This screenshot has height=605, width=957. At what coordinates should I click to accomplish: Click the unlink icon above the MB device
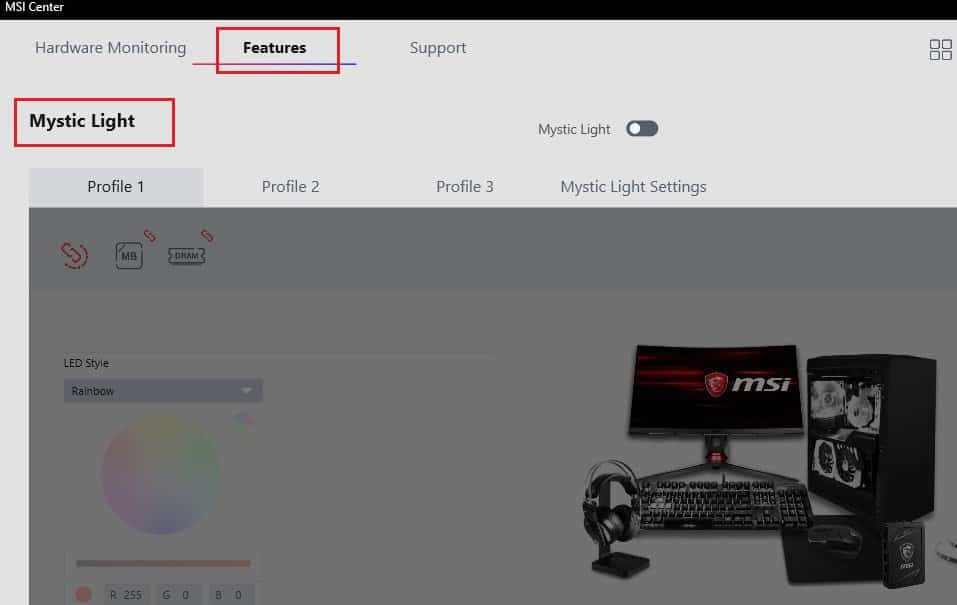pyautogui.click(x=150, y=235)
